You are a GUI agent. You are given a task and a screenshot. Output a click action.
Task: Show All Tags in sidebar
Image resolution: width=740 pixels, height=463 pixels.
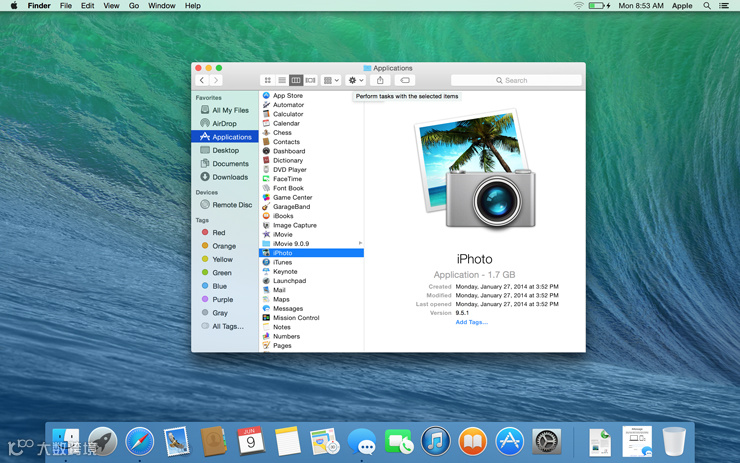[225, 326]
